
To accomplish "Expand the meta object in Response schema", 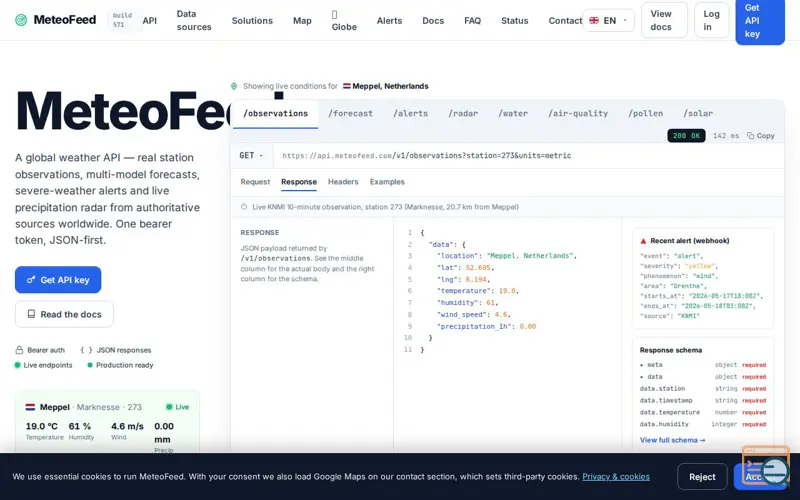I will tap(642, 365).
